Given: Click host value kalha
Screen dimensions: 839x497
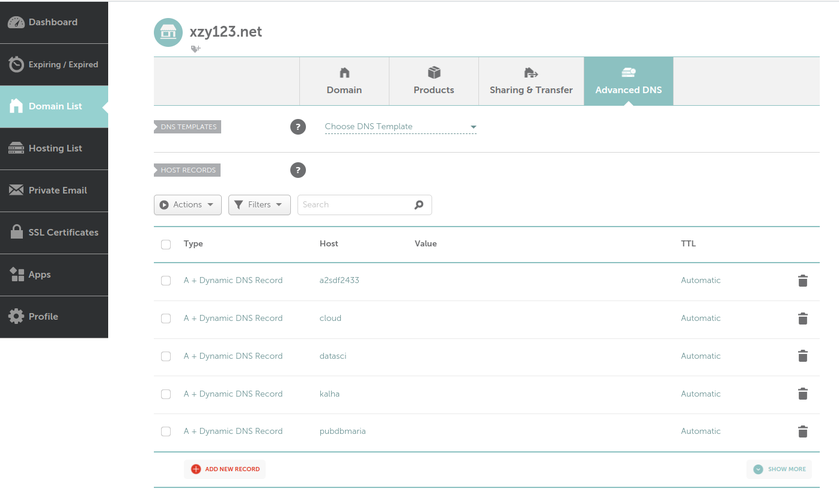Looking at the screenshot, I should [330, 394].
